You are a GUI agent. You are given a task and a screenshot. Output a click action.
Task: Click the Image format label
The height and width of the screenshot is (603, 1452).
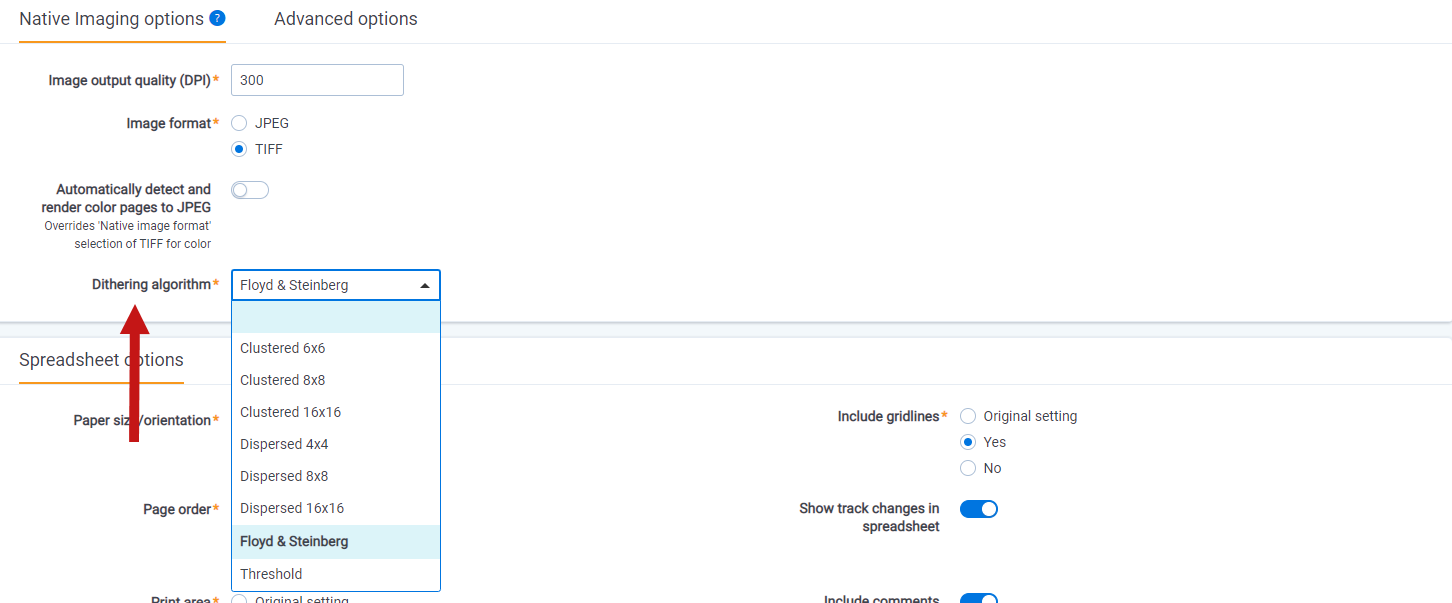pyautogui.click(x=169, y=123)
